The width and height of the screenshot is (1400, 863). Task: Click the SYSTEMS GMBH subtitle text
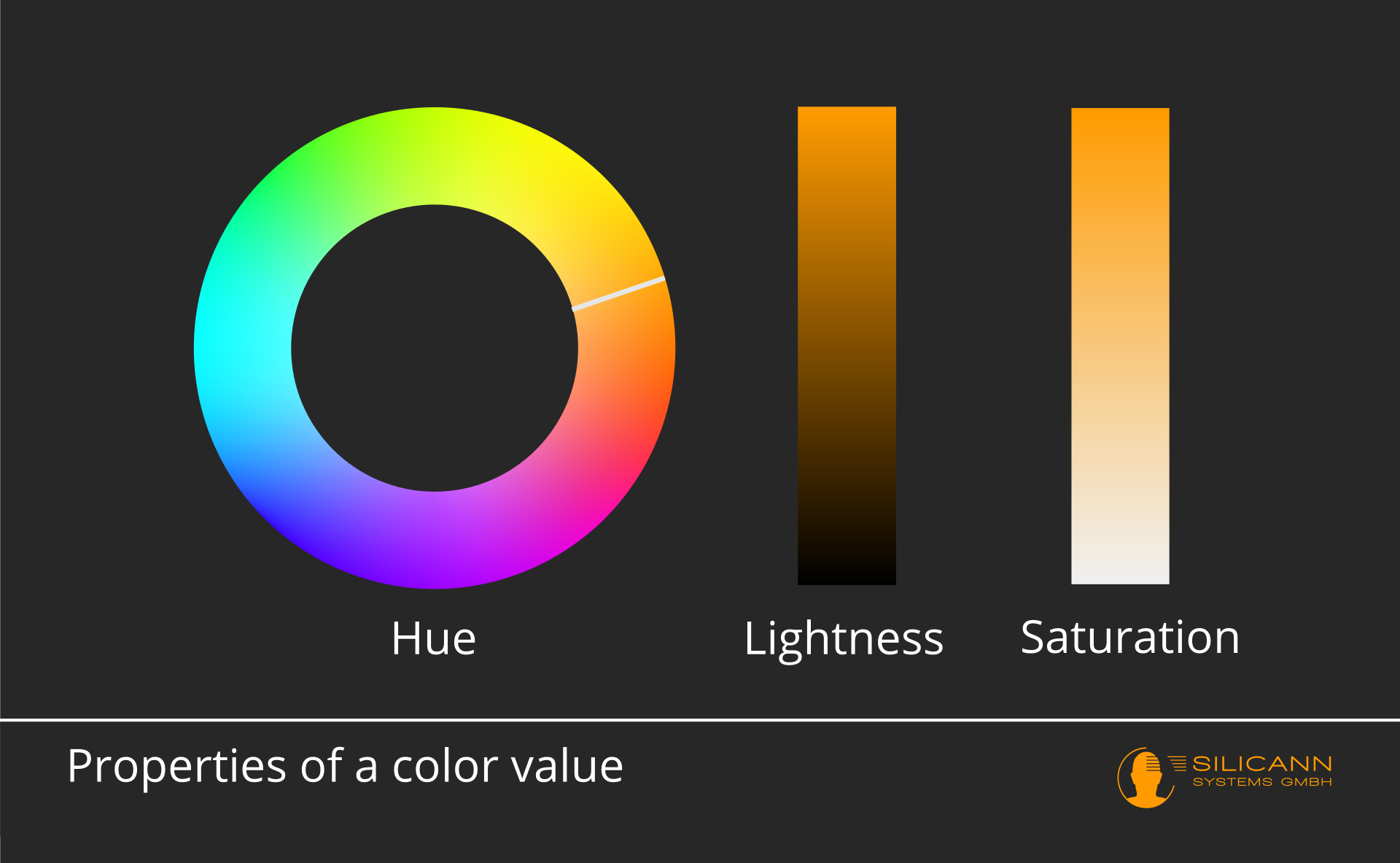pos(1262,782)
